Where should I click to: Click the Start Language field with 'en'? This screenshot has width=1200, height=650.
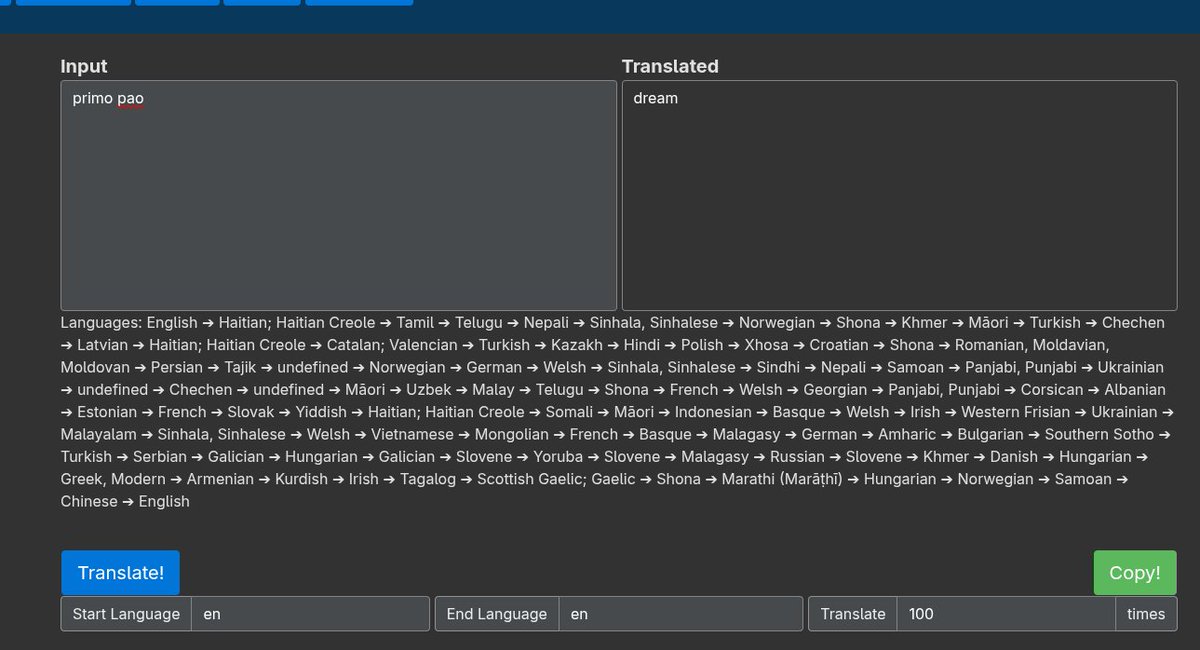(x=310, y=614)
